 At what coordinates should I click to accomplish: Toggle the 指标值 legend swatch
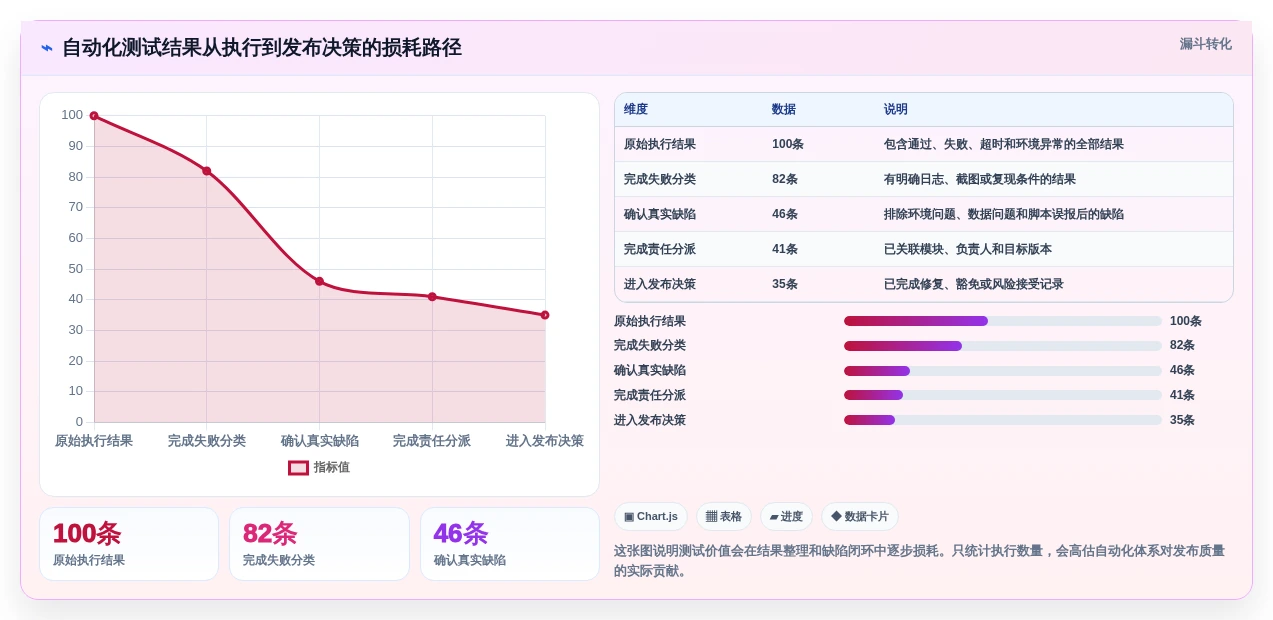[298, 467]
